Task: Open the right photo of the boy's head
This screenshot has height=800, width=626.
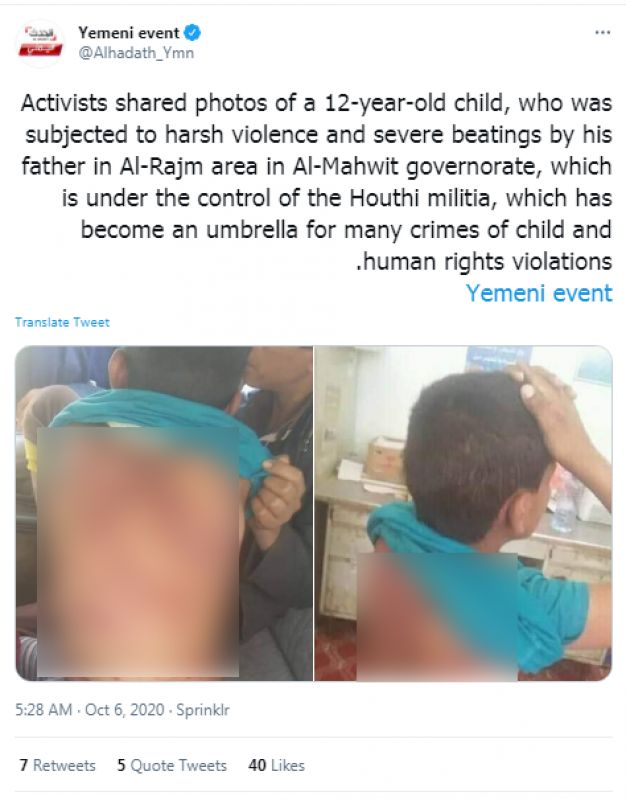Action: pos(463,513)
